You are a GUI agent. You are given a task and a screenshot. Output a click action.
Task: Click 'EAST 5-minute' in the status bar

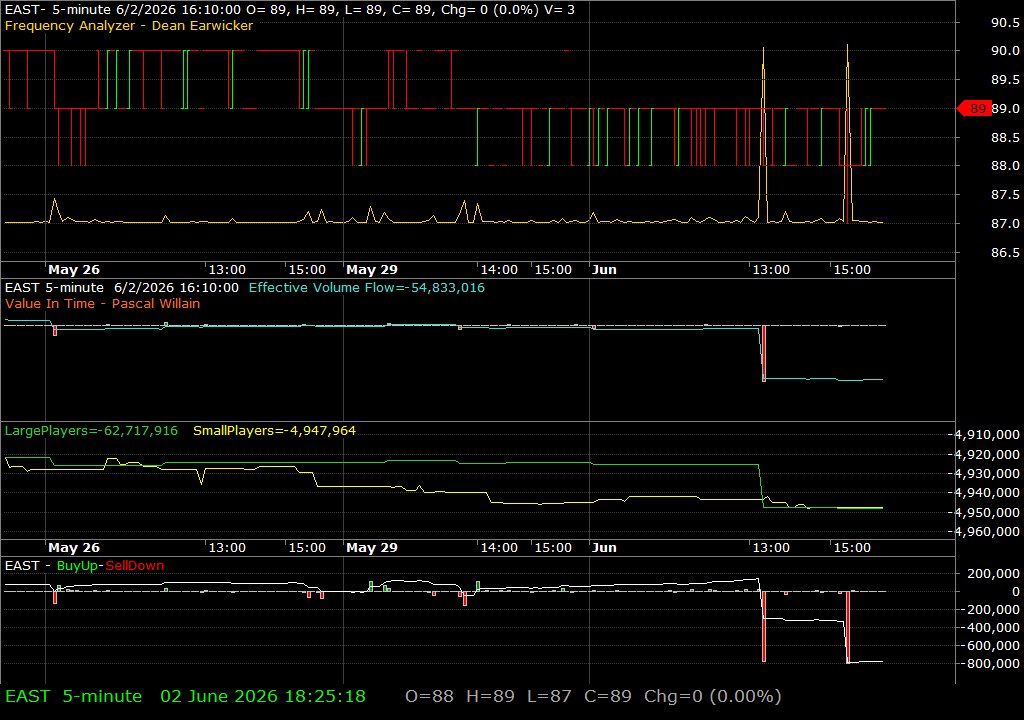pos(74,696)
